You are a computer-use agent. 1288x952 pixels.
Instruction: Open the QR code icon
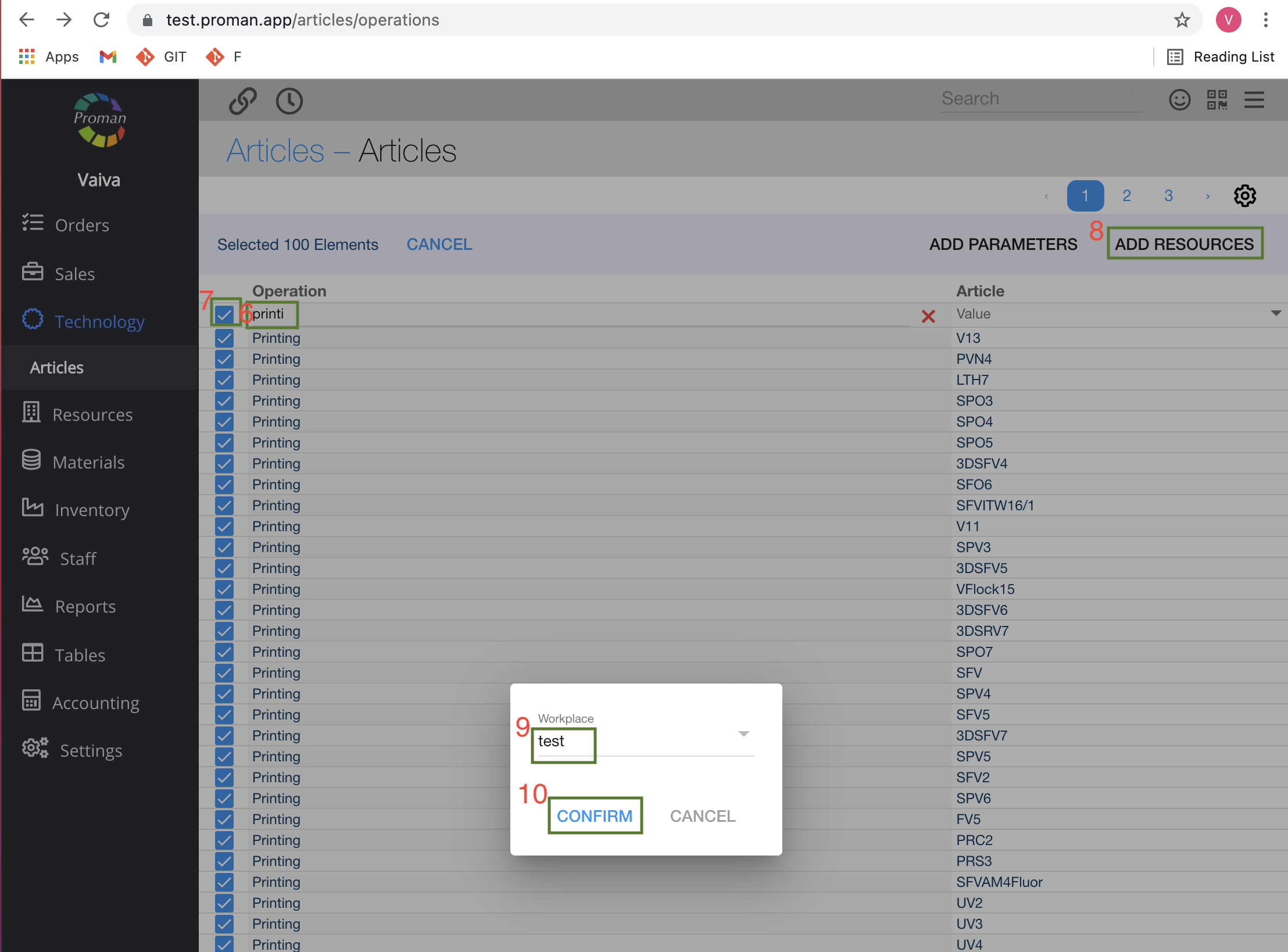pyautogui.click(x=1217, y=100)
